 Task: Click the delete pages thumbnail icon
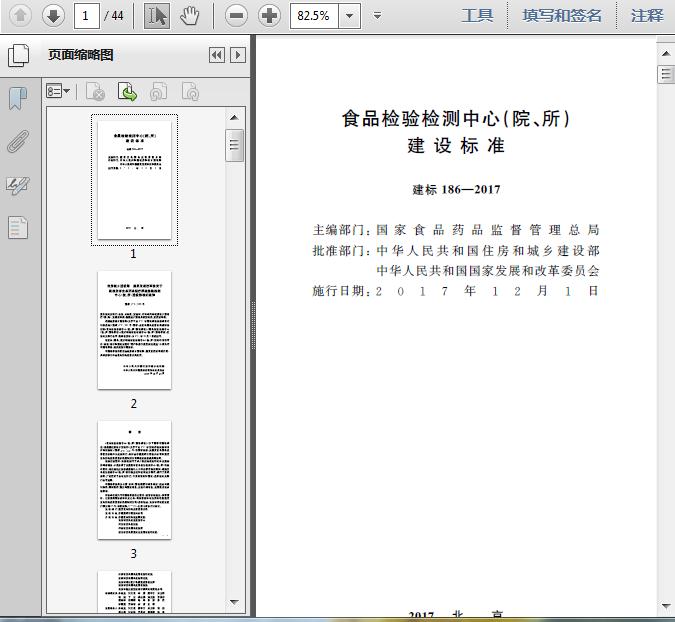pyautogui.click(x=96, y=91)
